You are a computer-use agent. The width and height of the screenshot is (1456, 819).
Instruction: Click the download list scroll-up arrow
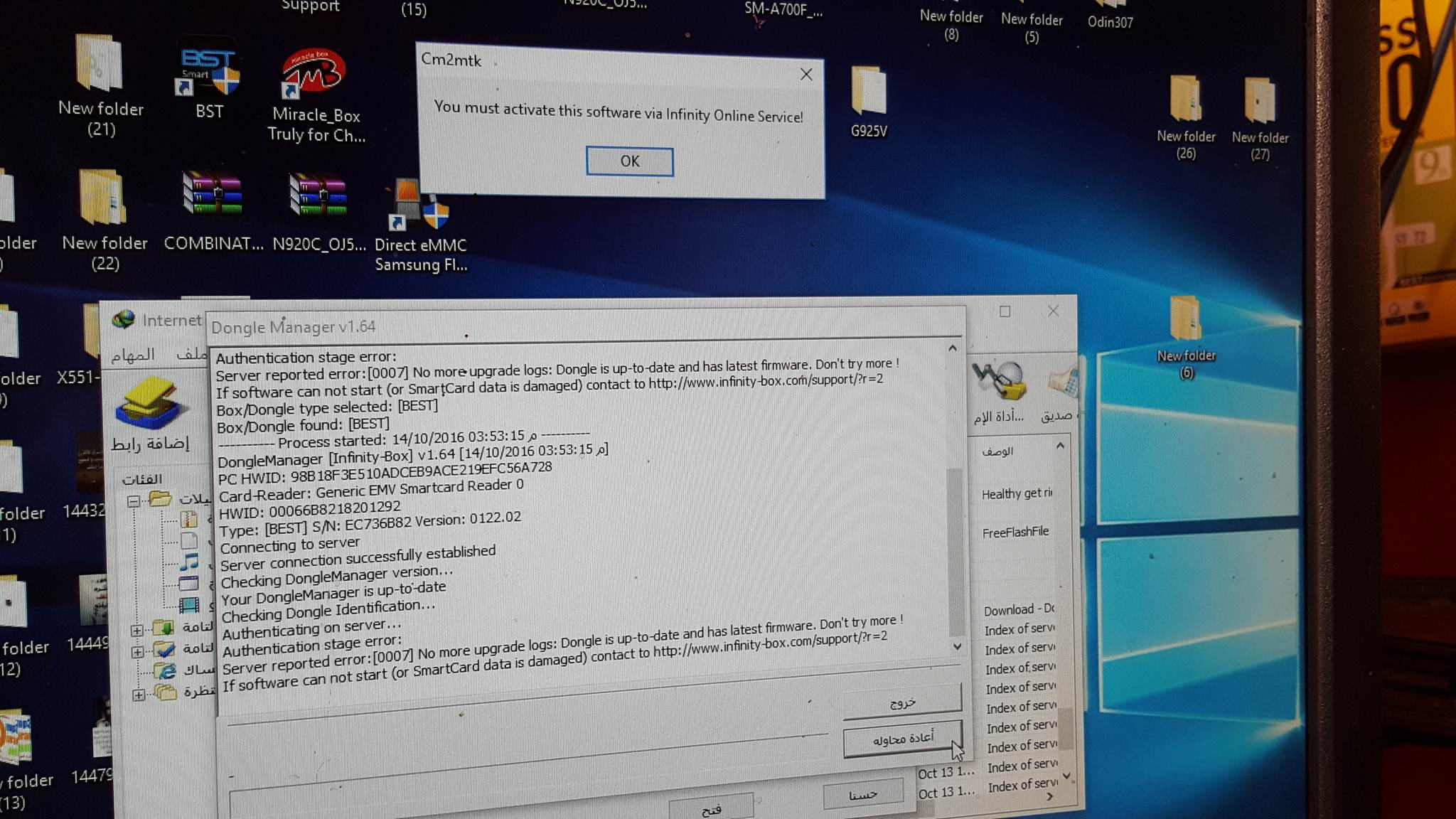click(1060, 446)
